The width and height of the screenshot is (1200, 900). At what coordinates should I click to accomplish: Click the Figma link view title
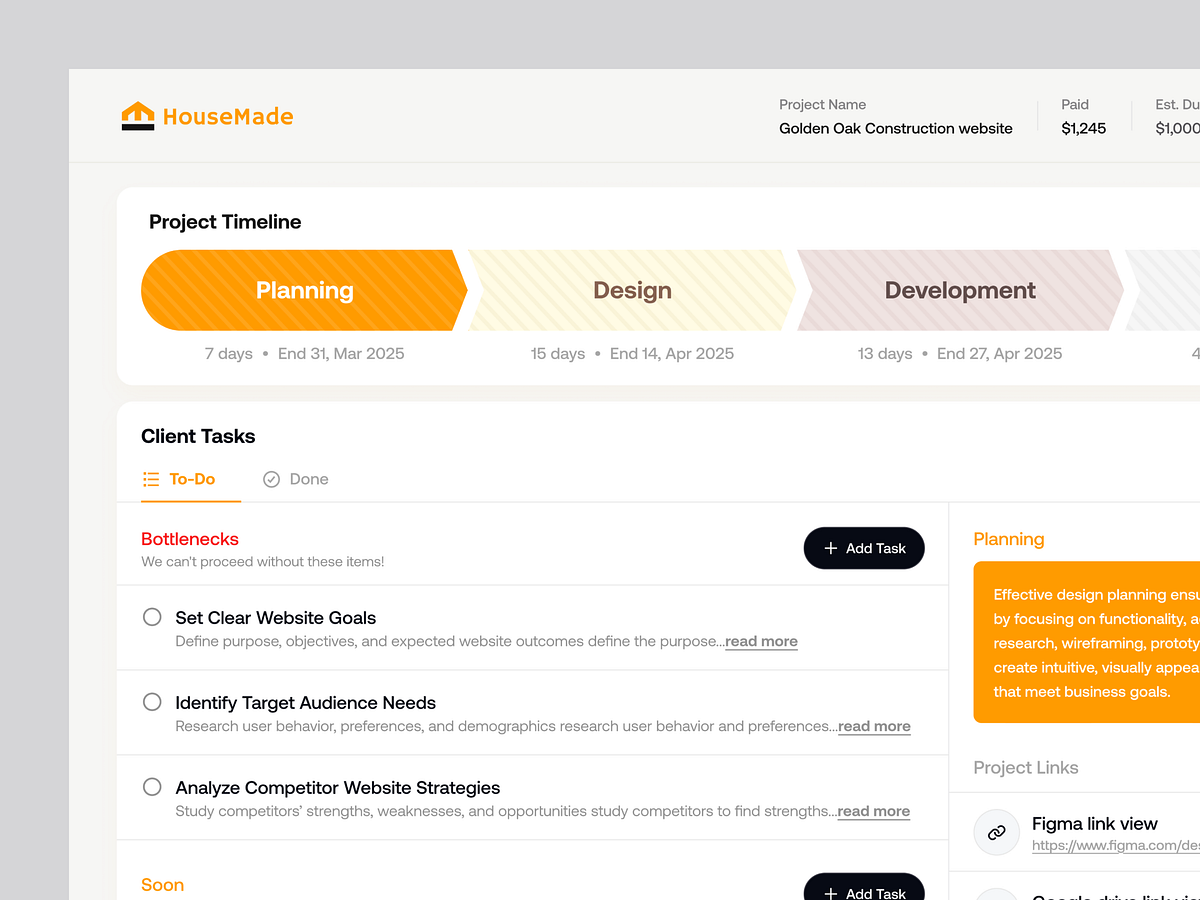point(1095,824)
